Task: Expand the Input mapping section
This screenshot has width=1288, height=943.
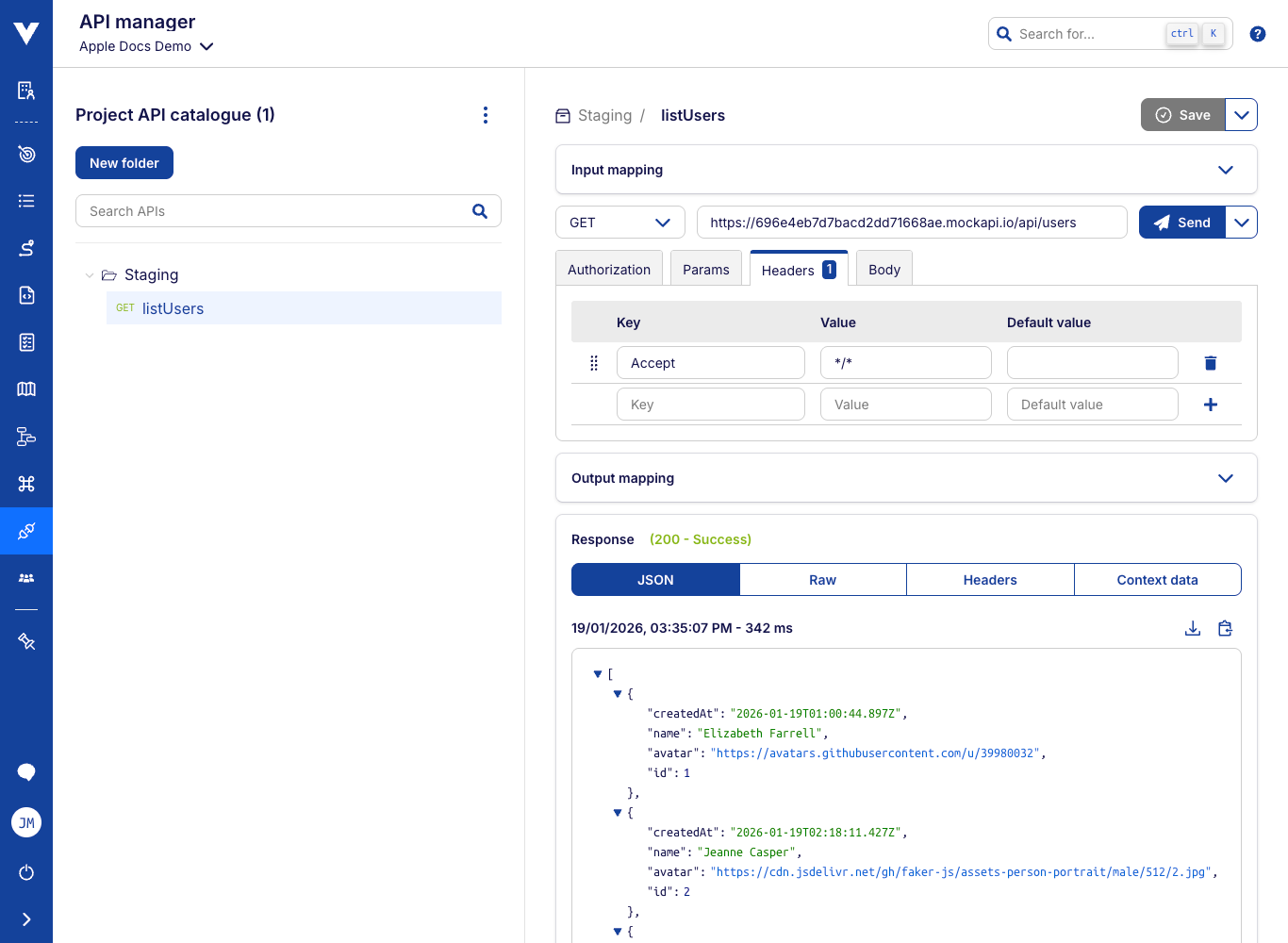Action: [1226, 170]
